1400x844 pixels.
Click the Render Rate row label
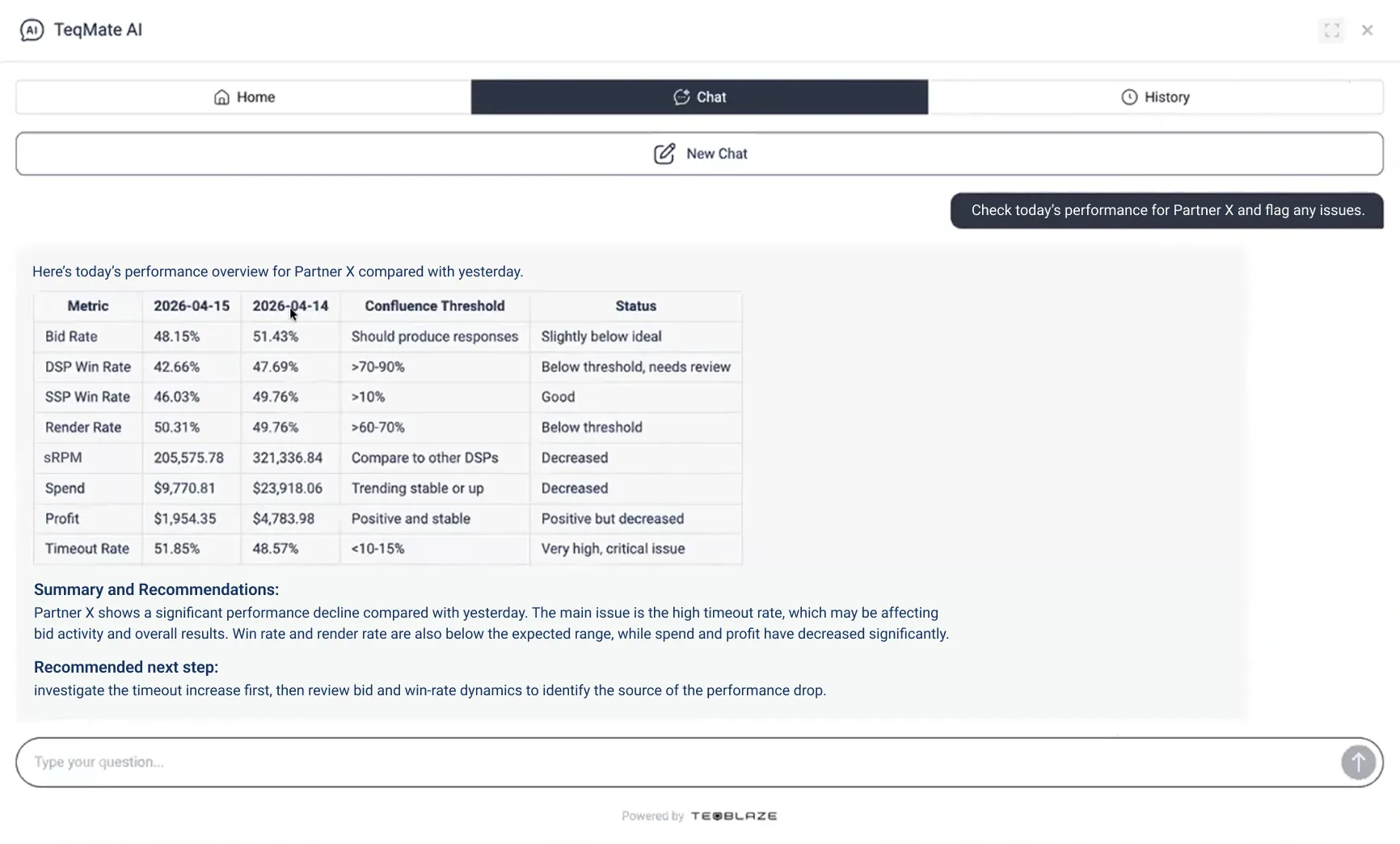pyautogui.click(x=83, y=427)
